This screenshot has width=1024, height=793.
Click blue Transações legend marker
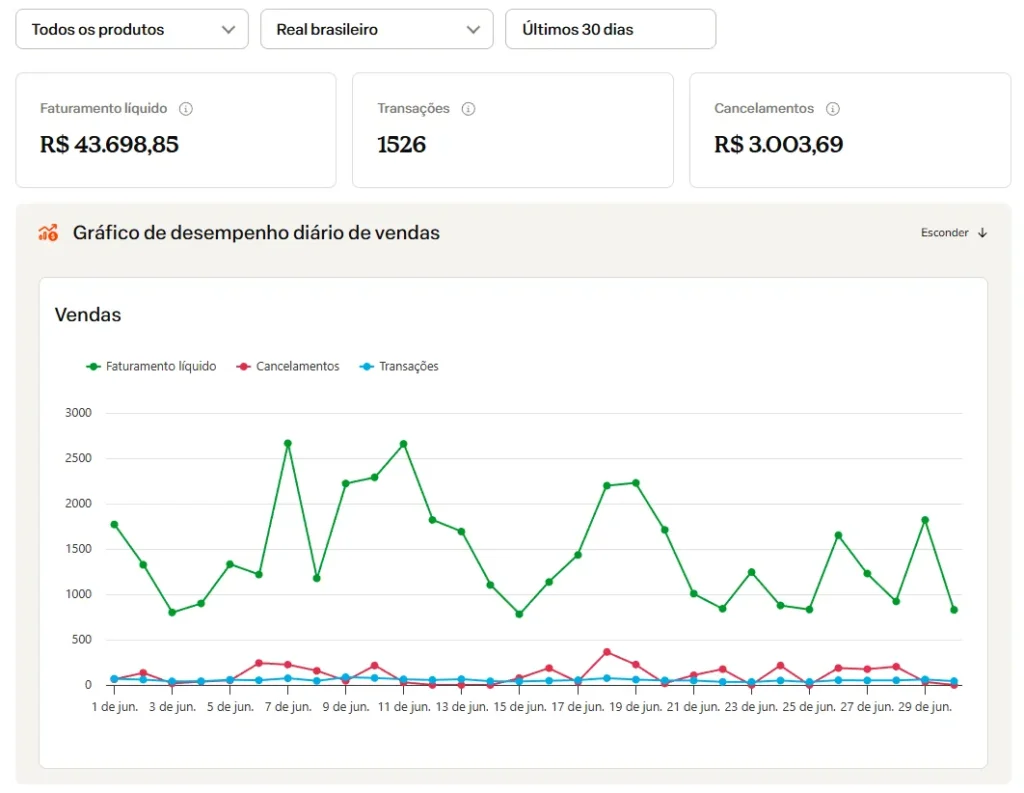[367, 367]
